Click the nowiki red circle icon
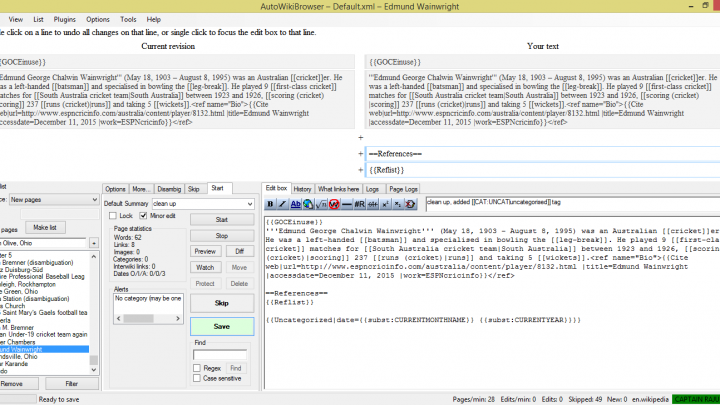The width and height of the screenshot is (720, 405). click(334, 204)
